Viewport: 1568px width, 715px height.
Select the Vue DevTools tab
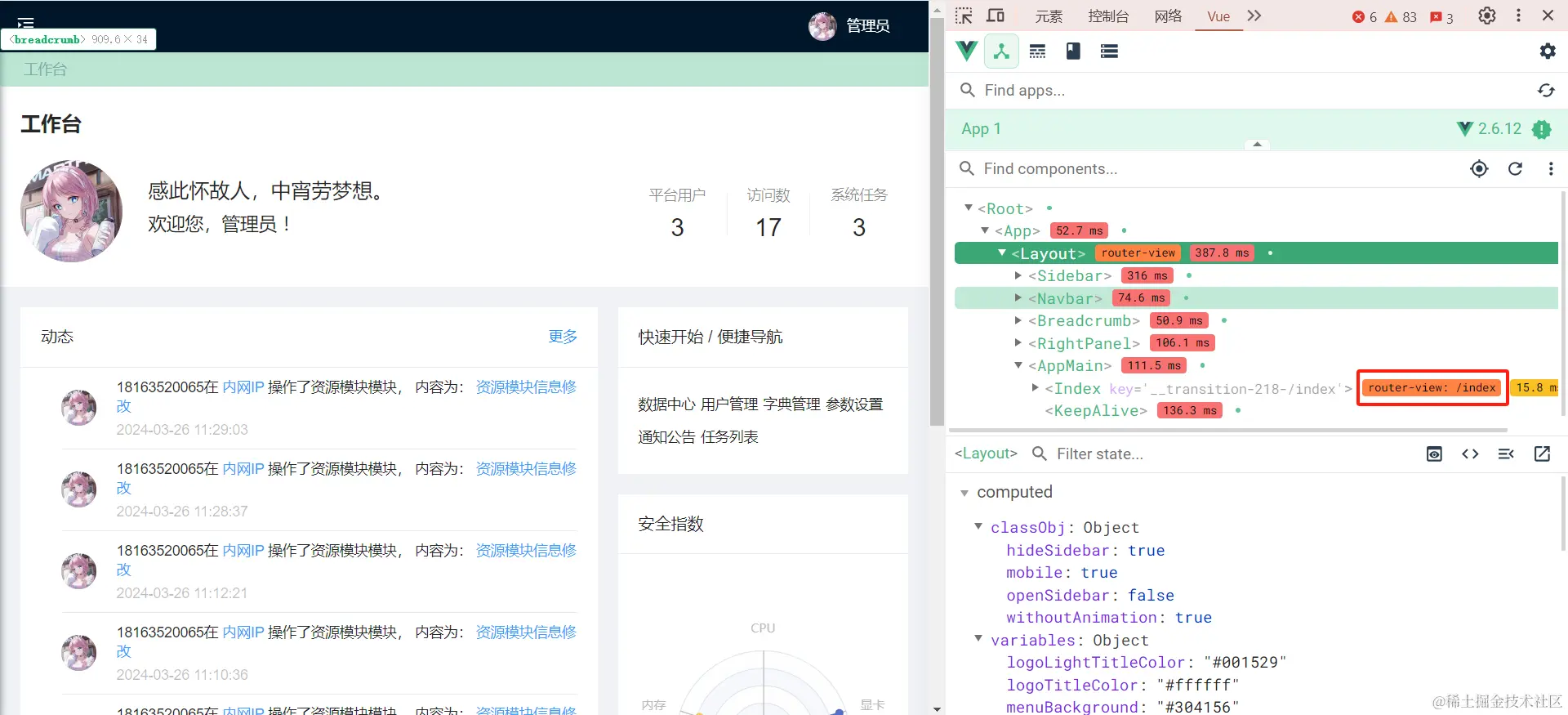click(1218, 16)
